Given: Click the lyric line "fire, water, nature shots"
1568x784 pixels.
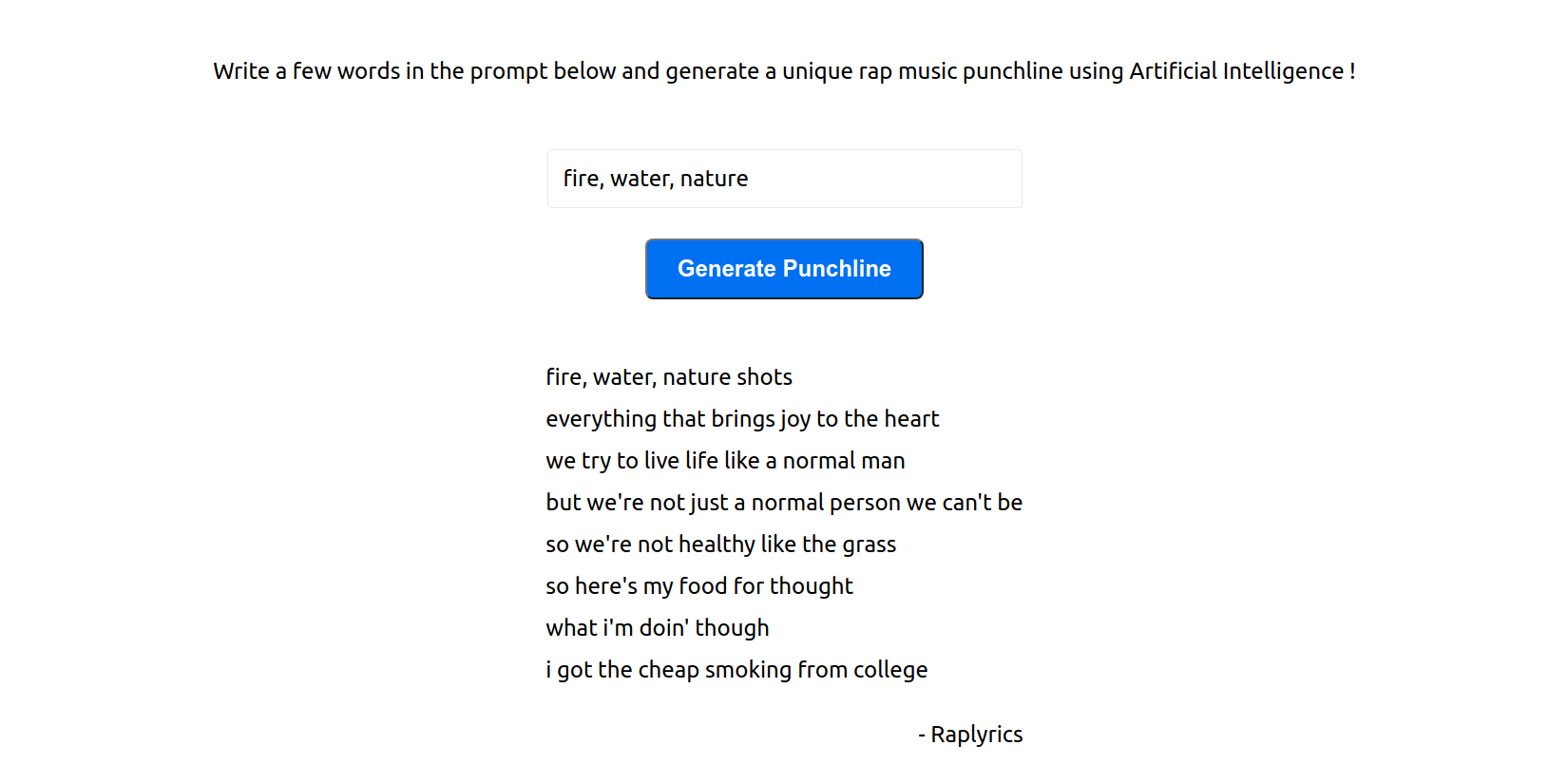Looking at the screenshot, I should pyautogui.click(x=668, y=377).
